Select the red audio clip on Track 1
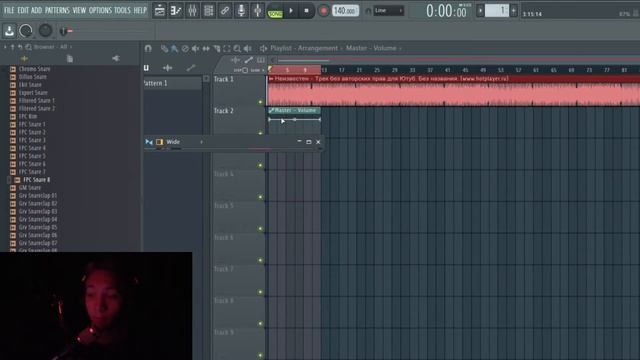The width and height of the screenshot is (640, 360). [453, 91]
